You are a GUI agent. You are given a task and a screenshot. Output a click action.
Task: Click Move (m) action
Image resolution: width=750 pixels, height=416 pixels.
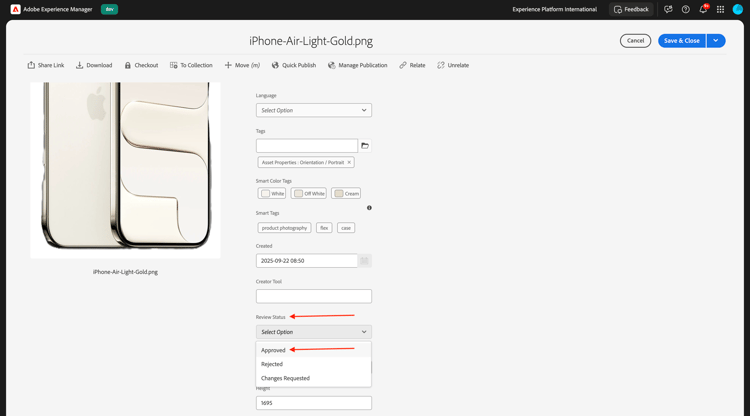click(x=242, y=65)
